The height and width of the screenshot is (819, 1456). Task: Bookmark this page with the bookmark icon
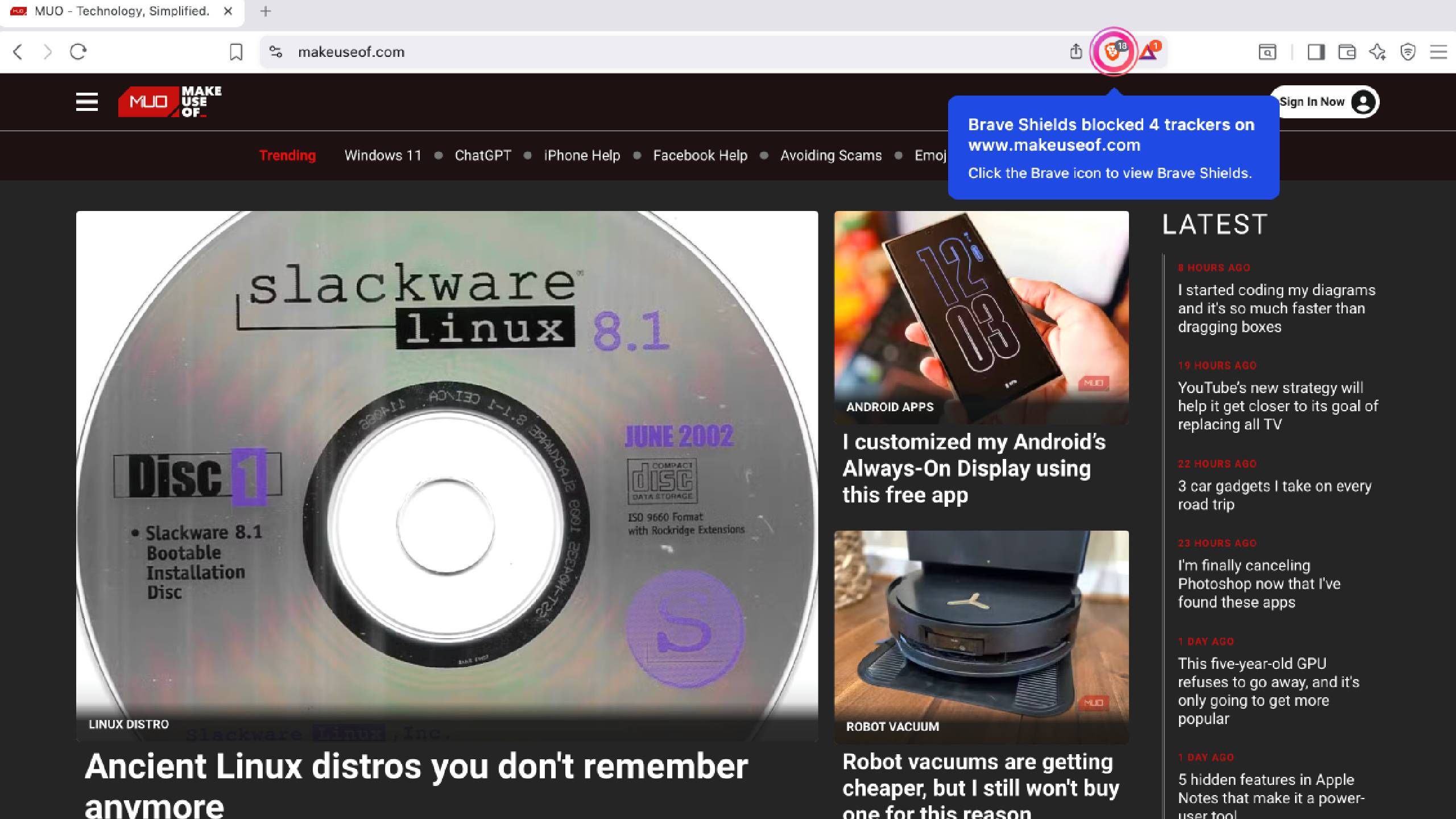236,52
